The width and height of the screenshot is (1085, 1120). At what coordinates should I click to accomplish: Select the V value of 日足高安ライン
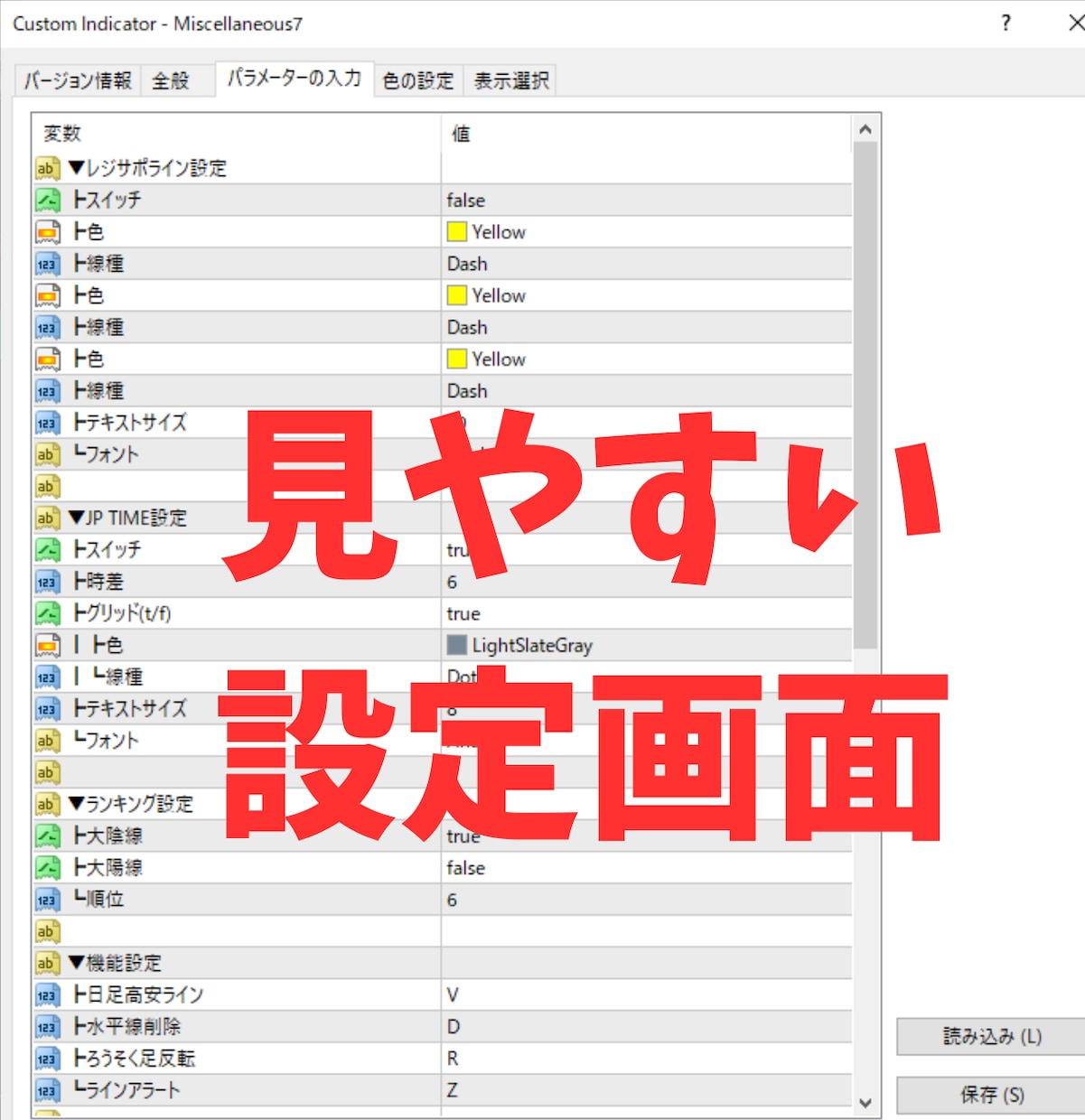click(x=453, y=995)
